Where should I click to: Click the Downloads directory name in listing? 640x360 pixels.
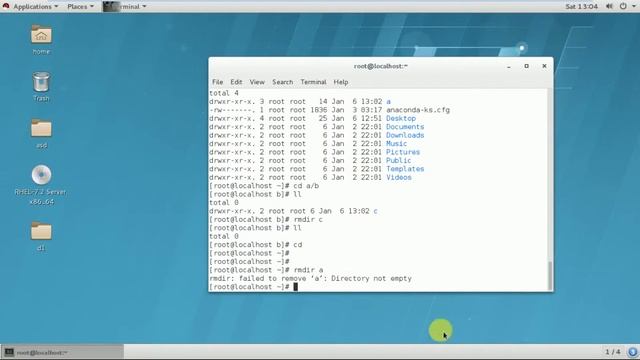(x=405, y=135)
